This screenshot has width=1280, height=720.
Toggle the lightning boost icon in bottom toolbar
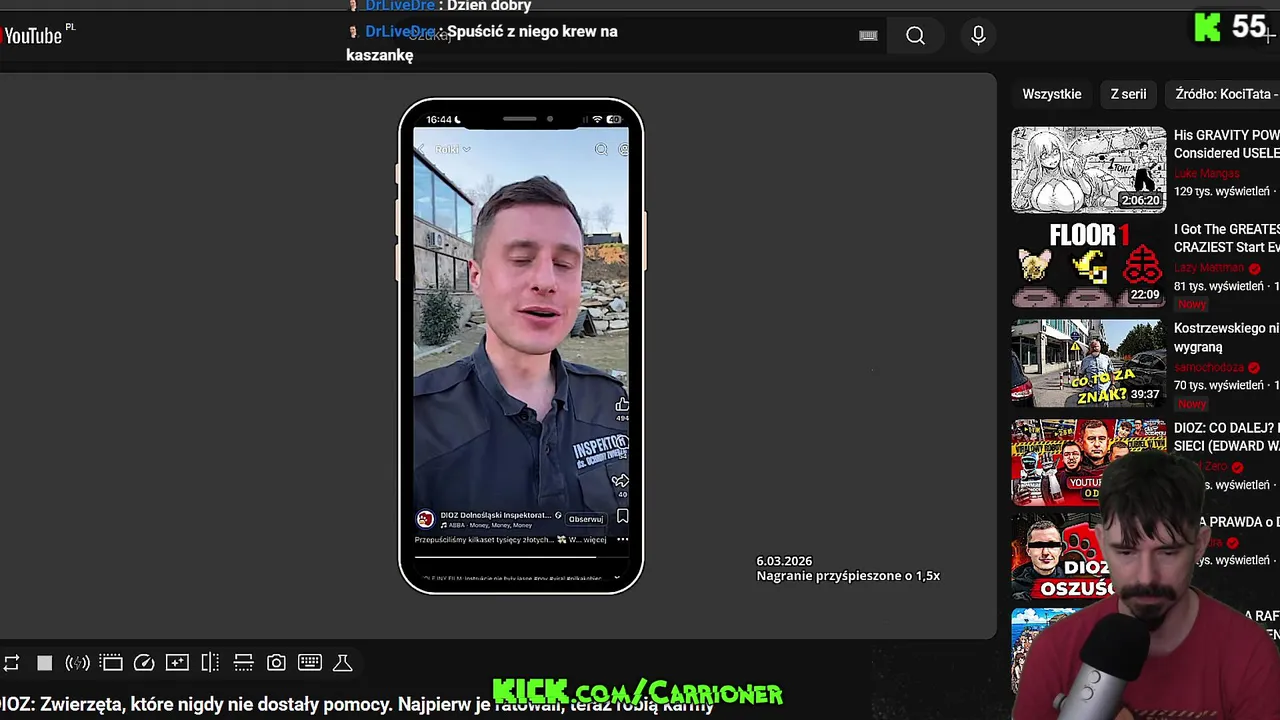(x=77, y=663)
